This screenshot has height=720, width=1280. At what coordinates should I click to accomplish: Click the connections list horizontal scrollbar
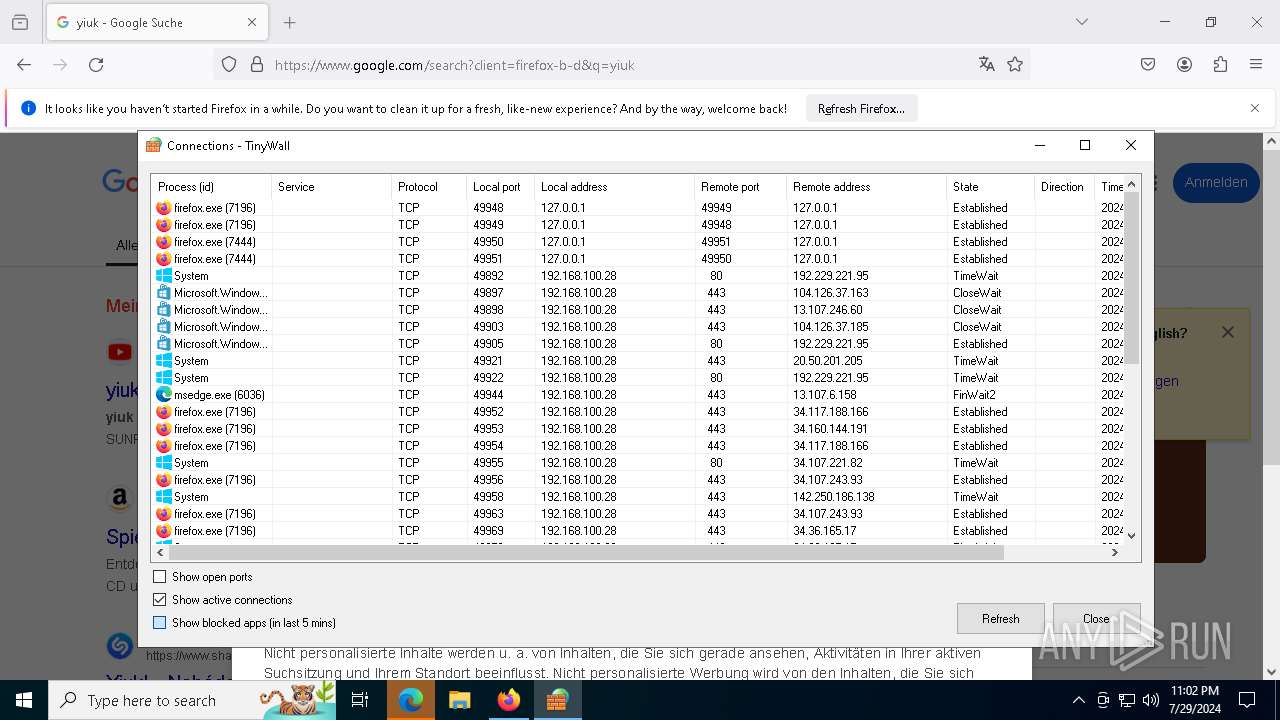coord(586,552)
